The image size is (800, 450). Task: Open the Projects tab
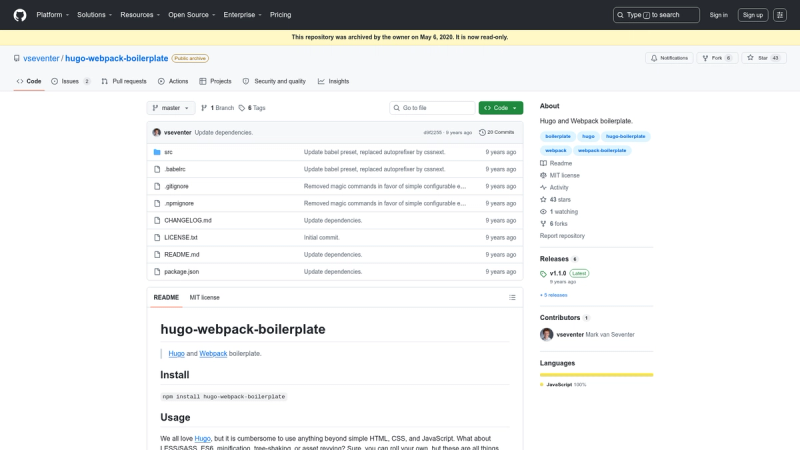point(215,81)
